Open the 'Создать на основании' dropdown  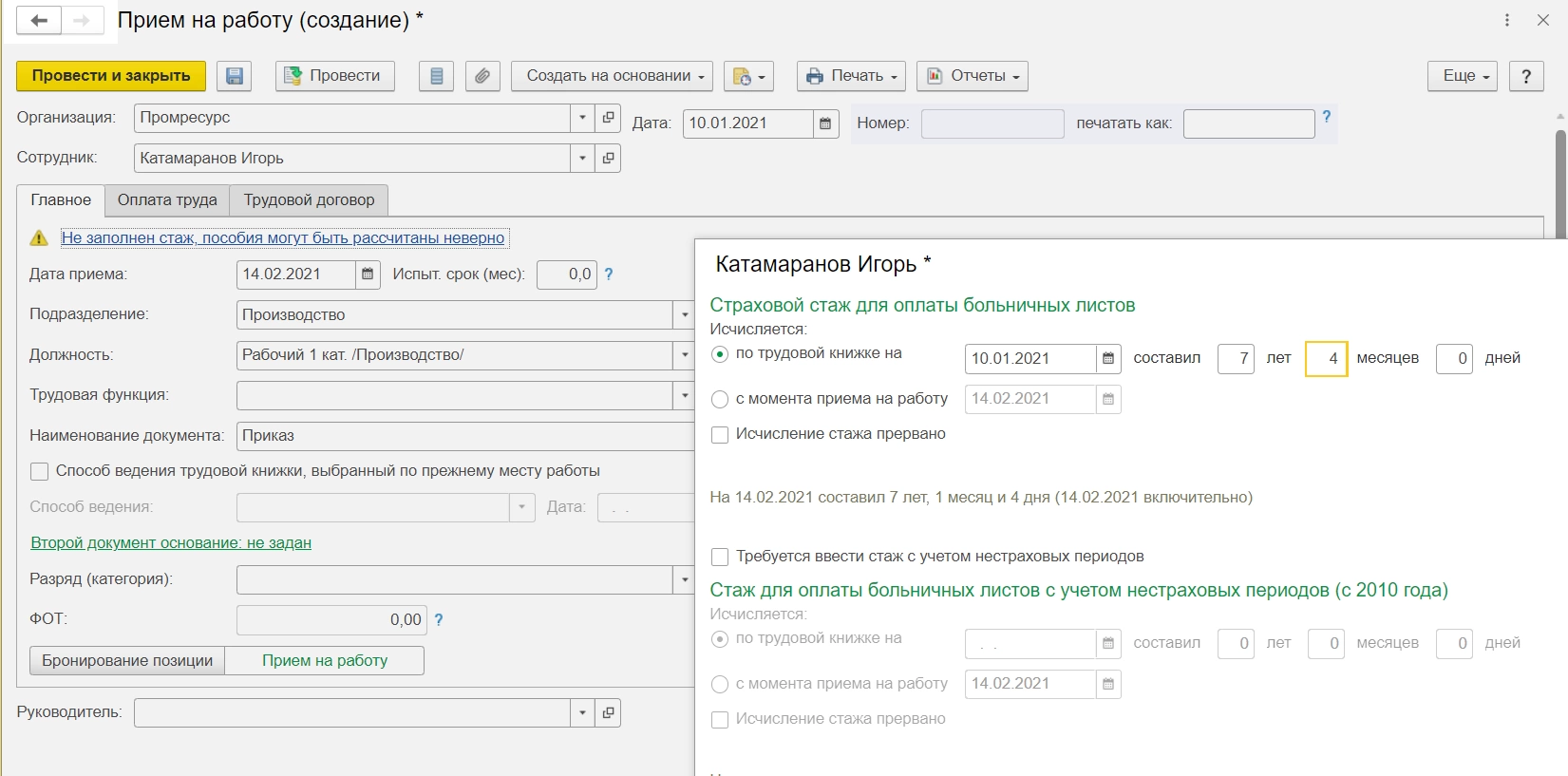612,76
